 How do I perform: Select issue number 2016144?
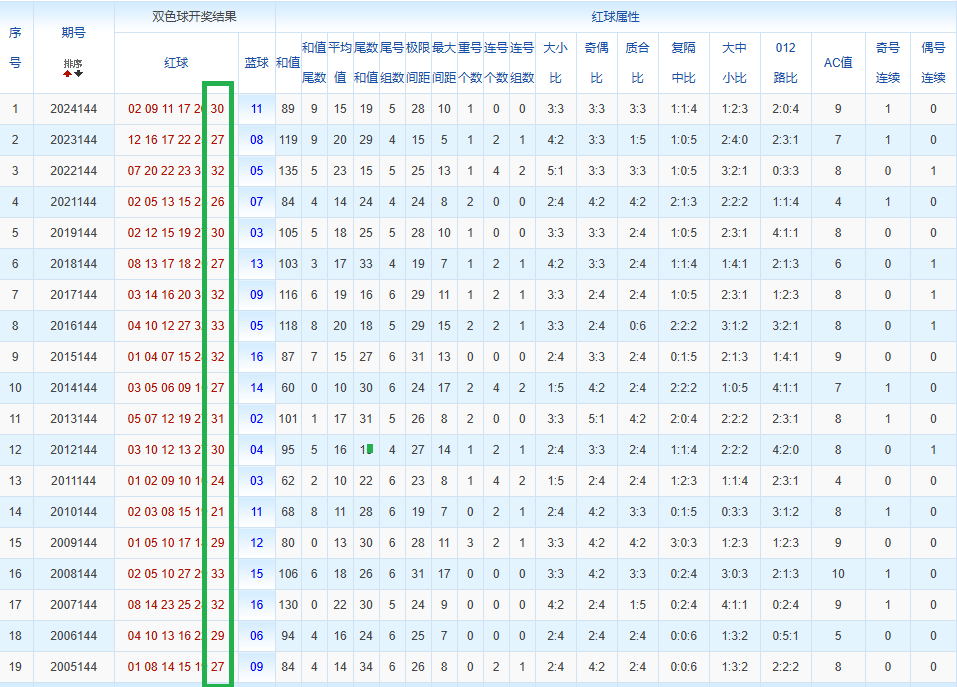(73, 326)
